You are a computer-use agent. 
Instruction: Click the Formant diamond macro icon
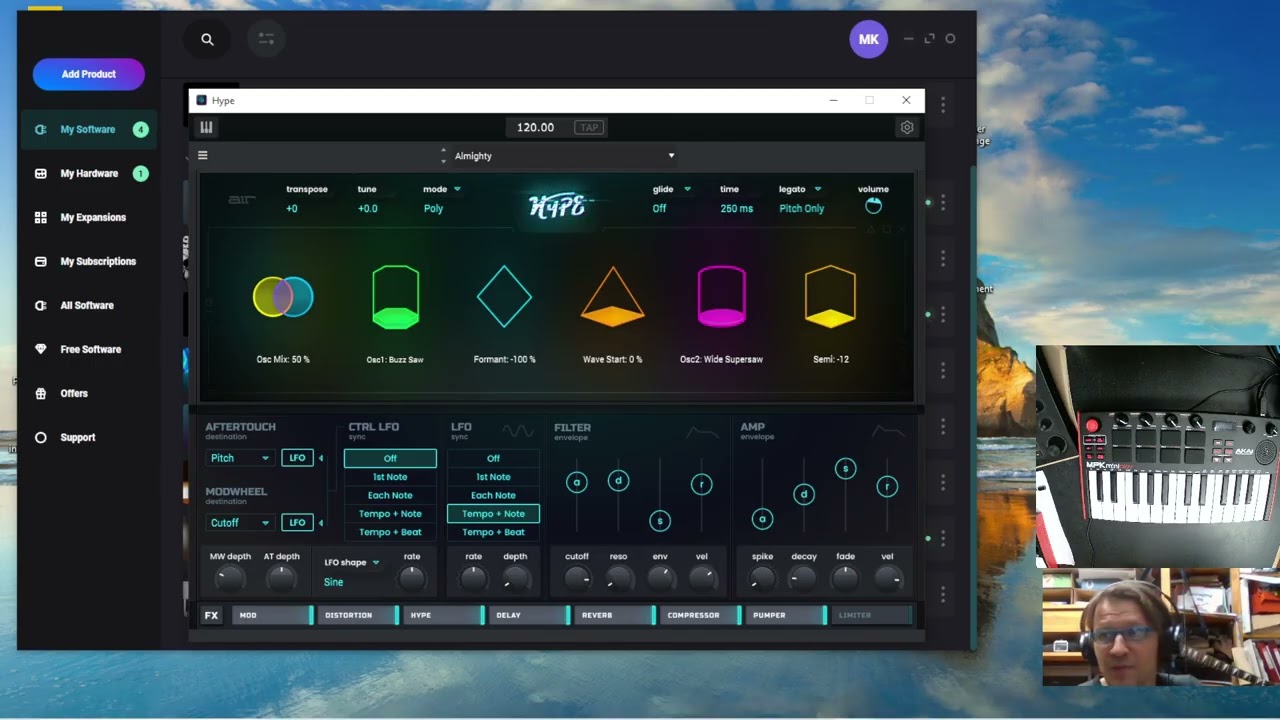pos(504,297)
